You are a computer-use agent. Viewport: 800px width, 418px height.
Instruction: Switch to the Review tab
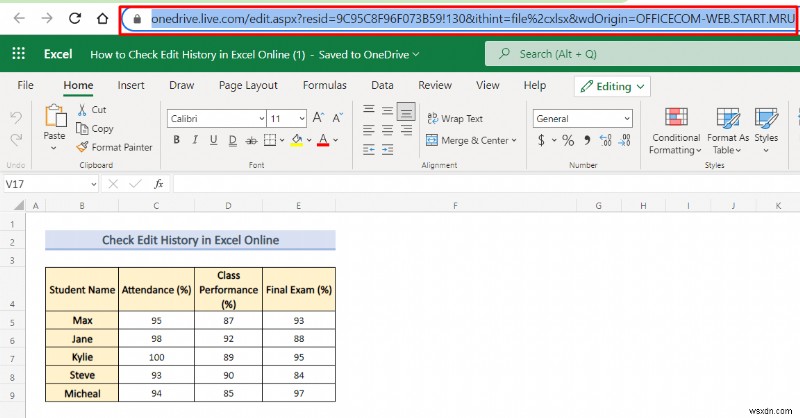[435, 85]
